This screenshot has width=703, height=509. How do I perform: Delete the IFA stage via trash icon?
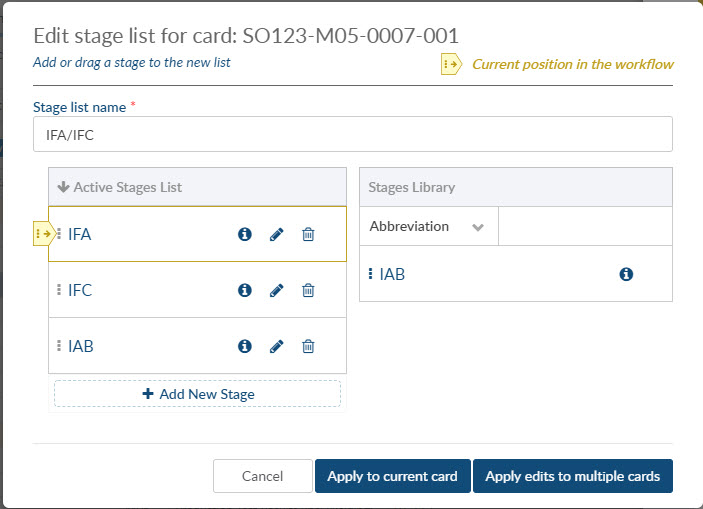308,234
